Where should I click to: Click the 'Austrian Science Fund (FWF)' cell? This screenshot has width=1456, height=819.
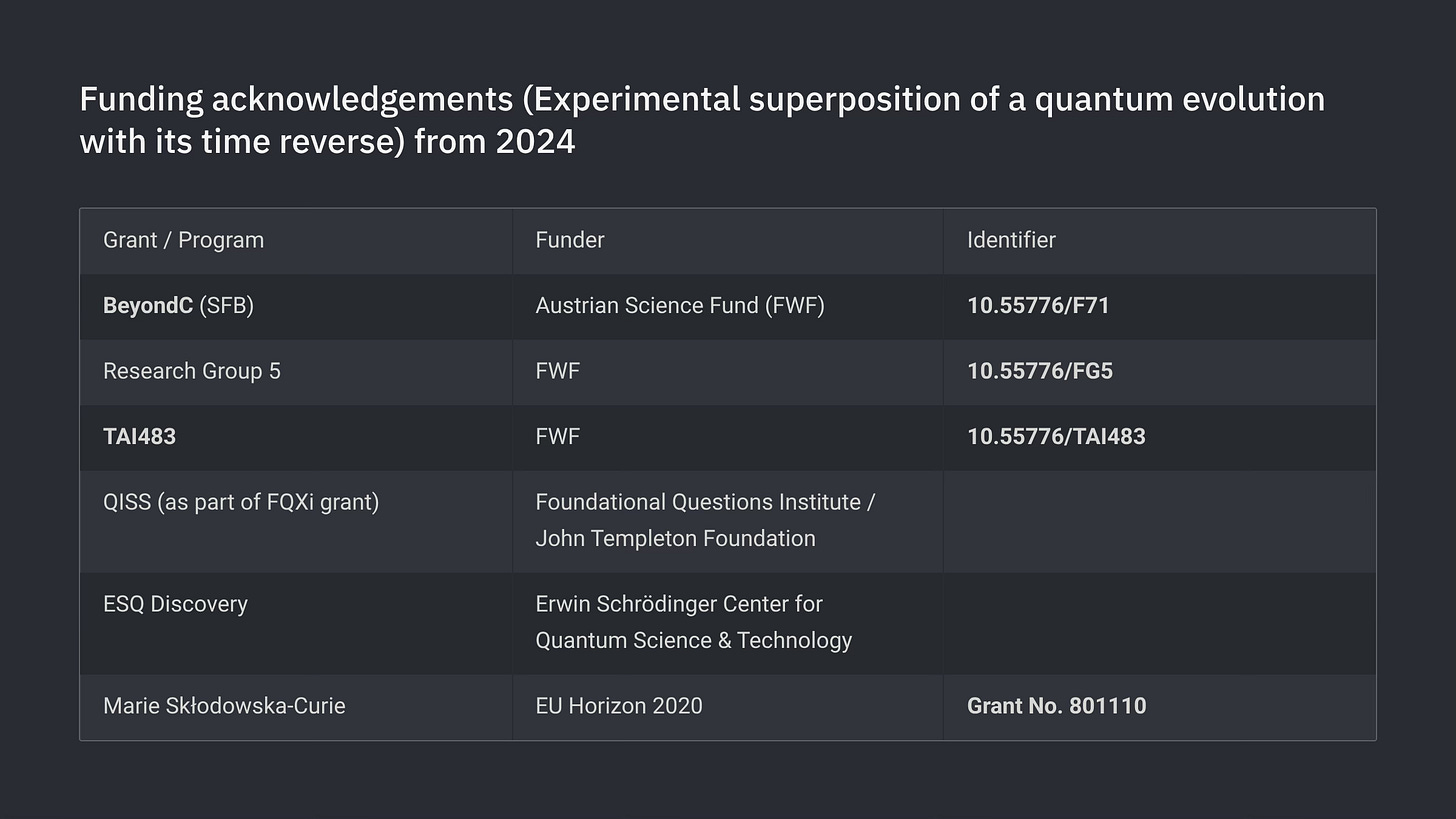(x=680, y=306)
